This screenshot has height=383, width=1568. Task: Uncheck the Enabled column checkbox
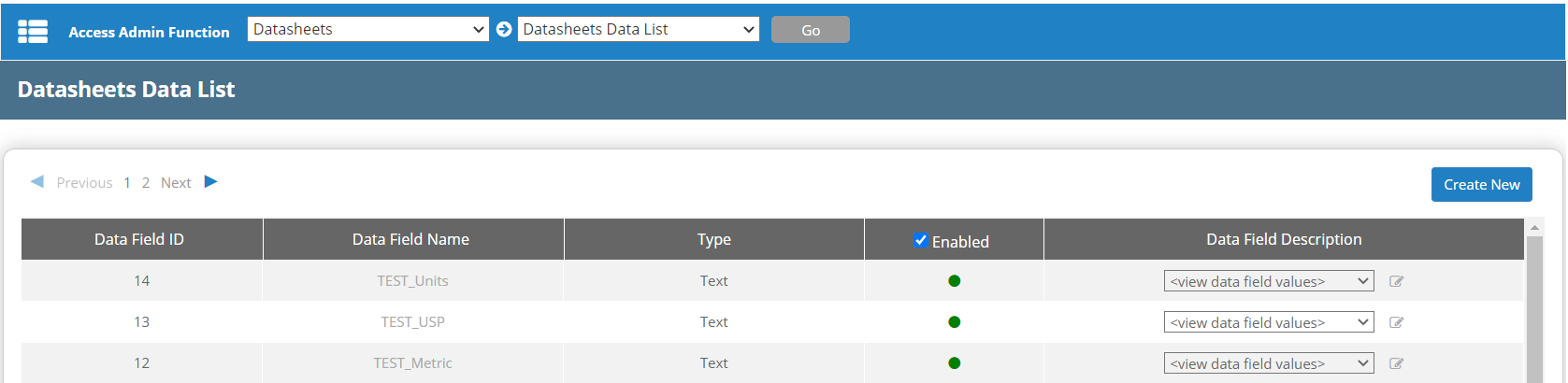921,241
